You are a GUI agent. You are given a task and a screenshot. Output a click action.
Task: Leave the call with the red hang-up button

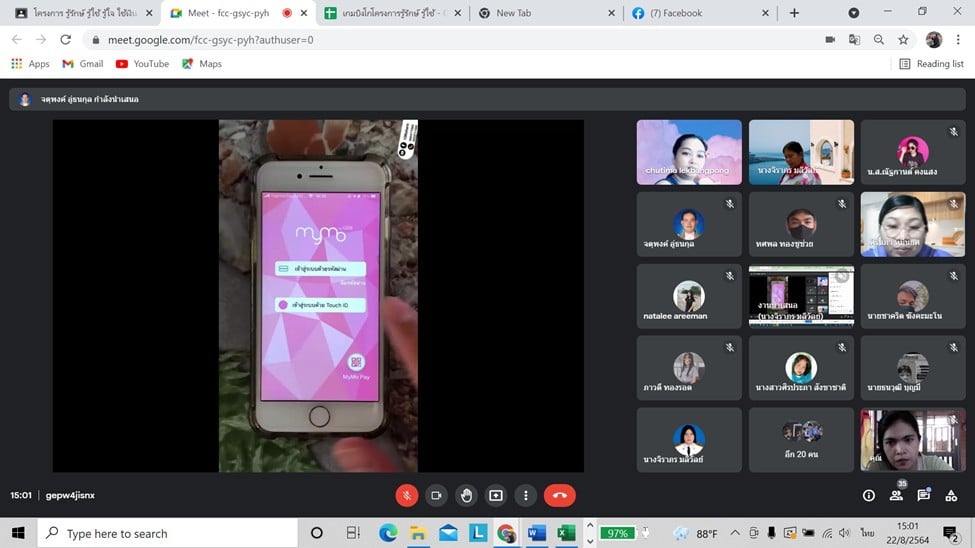560,496
